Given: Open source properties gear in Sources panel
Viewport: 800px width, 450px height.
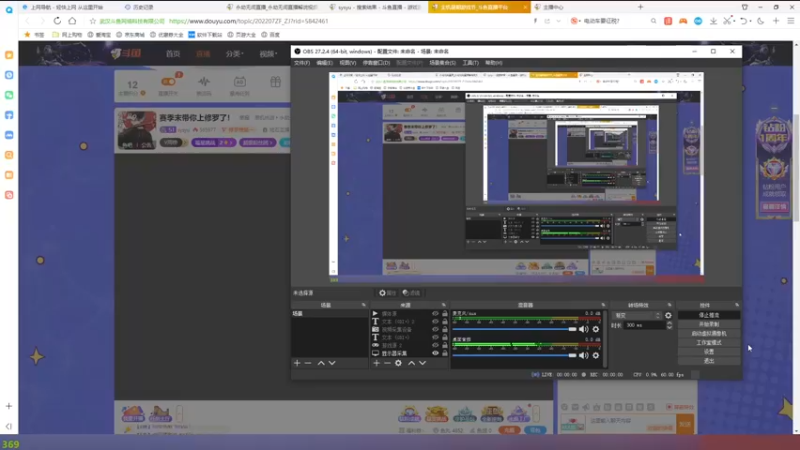Looking at the screenshot, I should coord(398,363).
